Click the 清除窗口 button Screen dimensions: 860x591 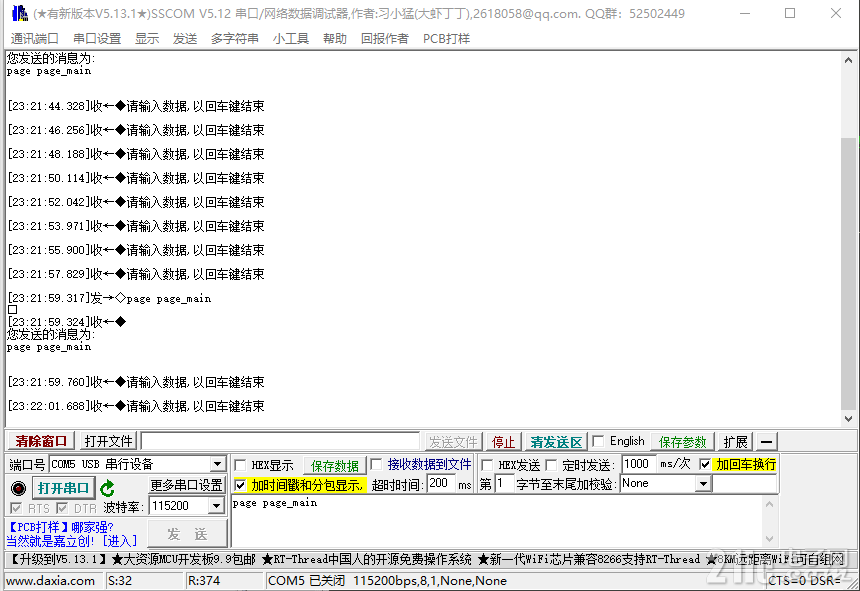pyautogui.click(x=41, y=441)
